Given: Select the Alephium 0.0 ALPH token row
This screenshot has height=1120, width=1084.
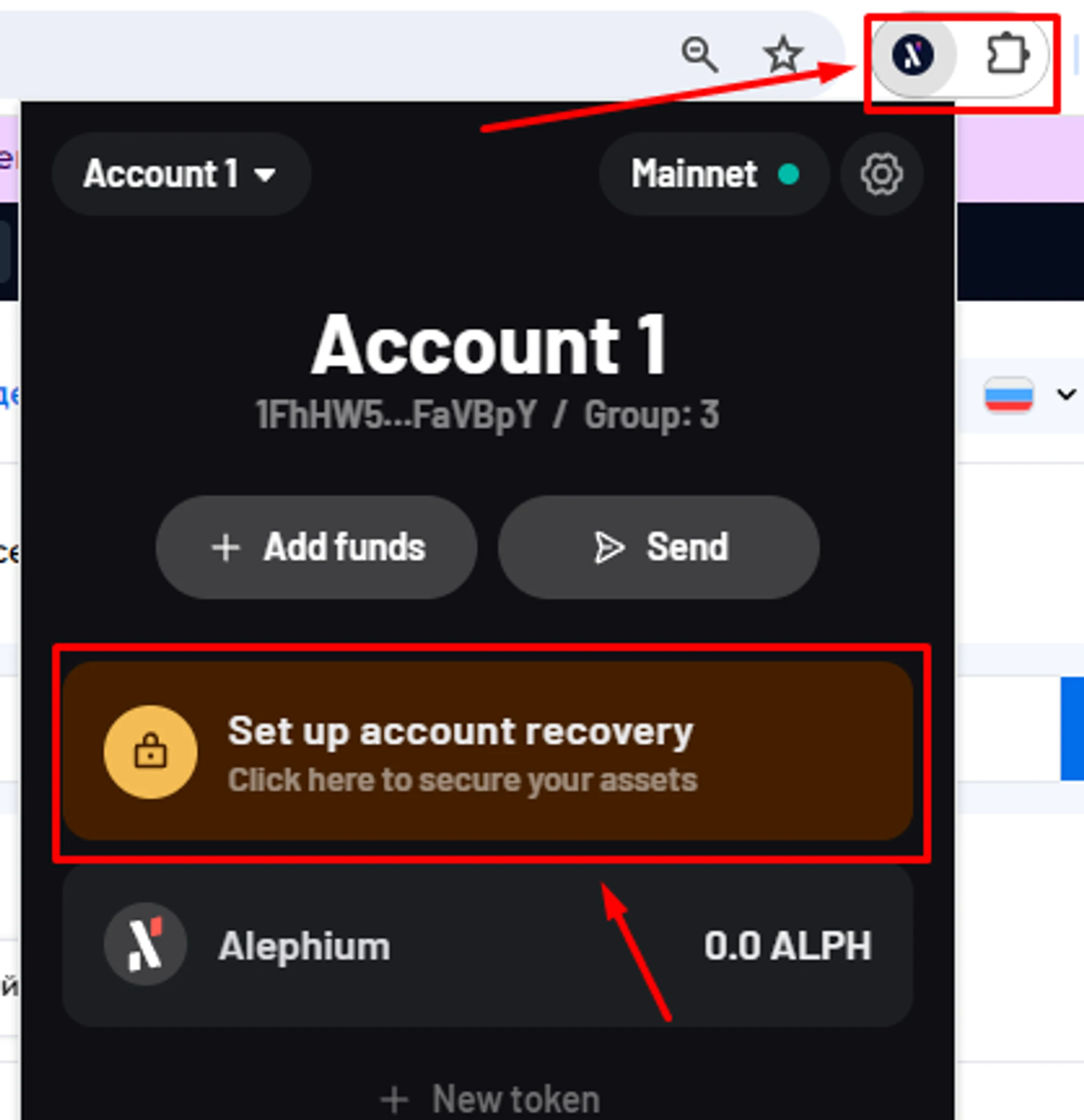Looking at the screenshot, I should [x=488, y=945].
